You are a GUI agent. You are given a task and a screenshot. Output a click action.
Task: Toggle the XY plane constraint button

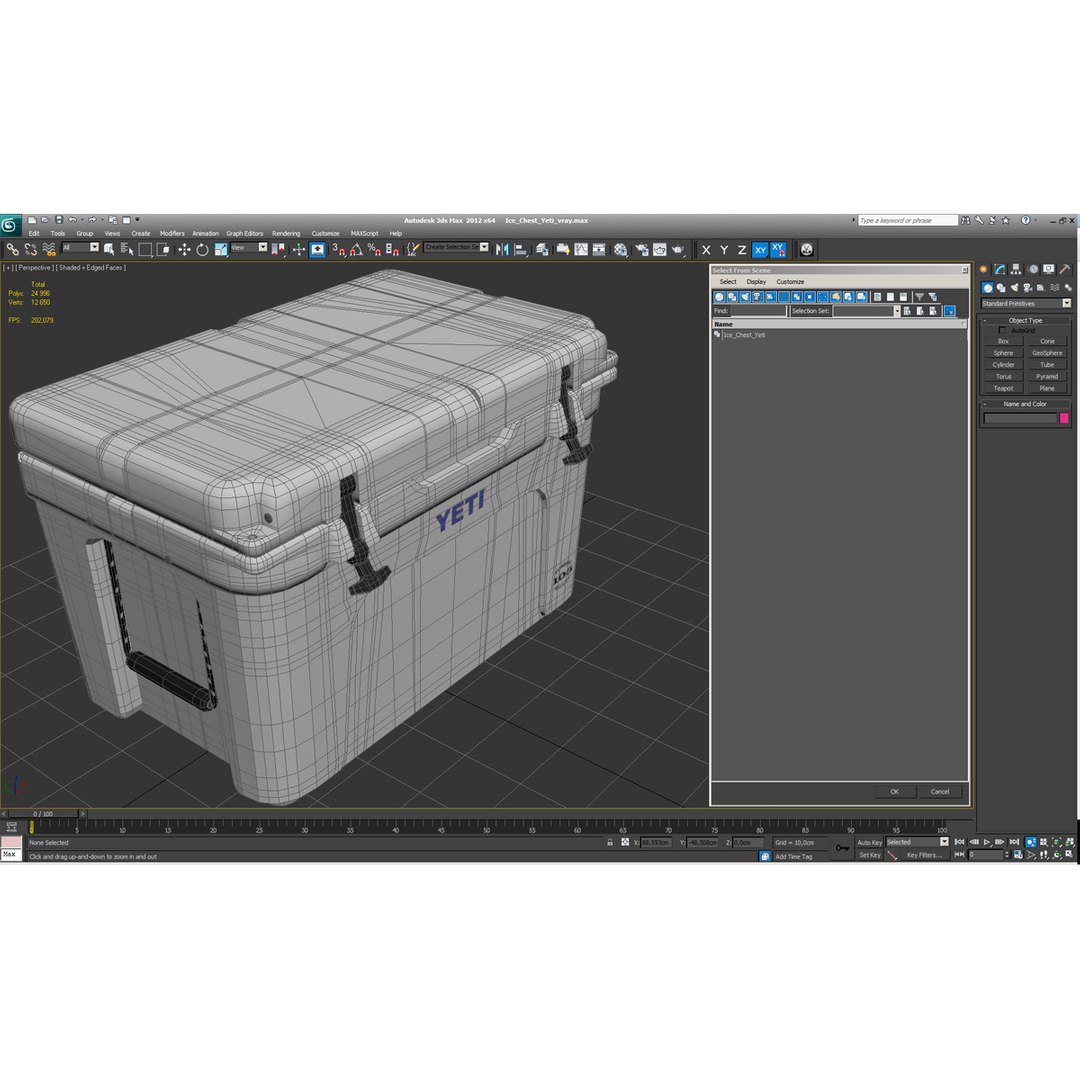(760, 250)
